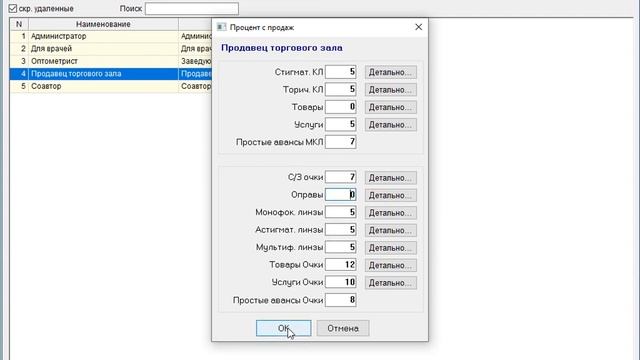This screenshot has width=640, height=360.
Task: Open Детально for Услуги
Action: click(391, 125)
